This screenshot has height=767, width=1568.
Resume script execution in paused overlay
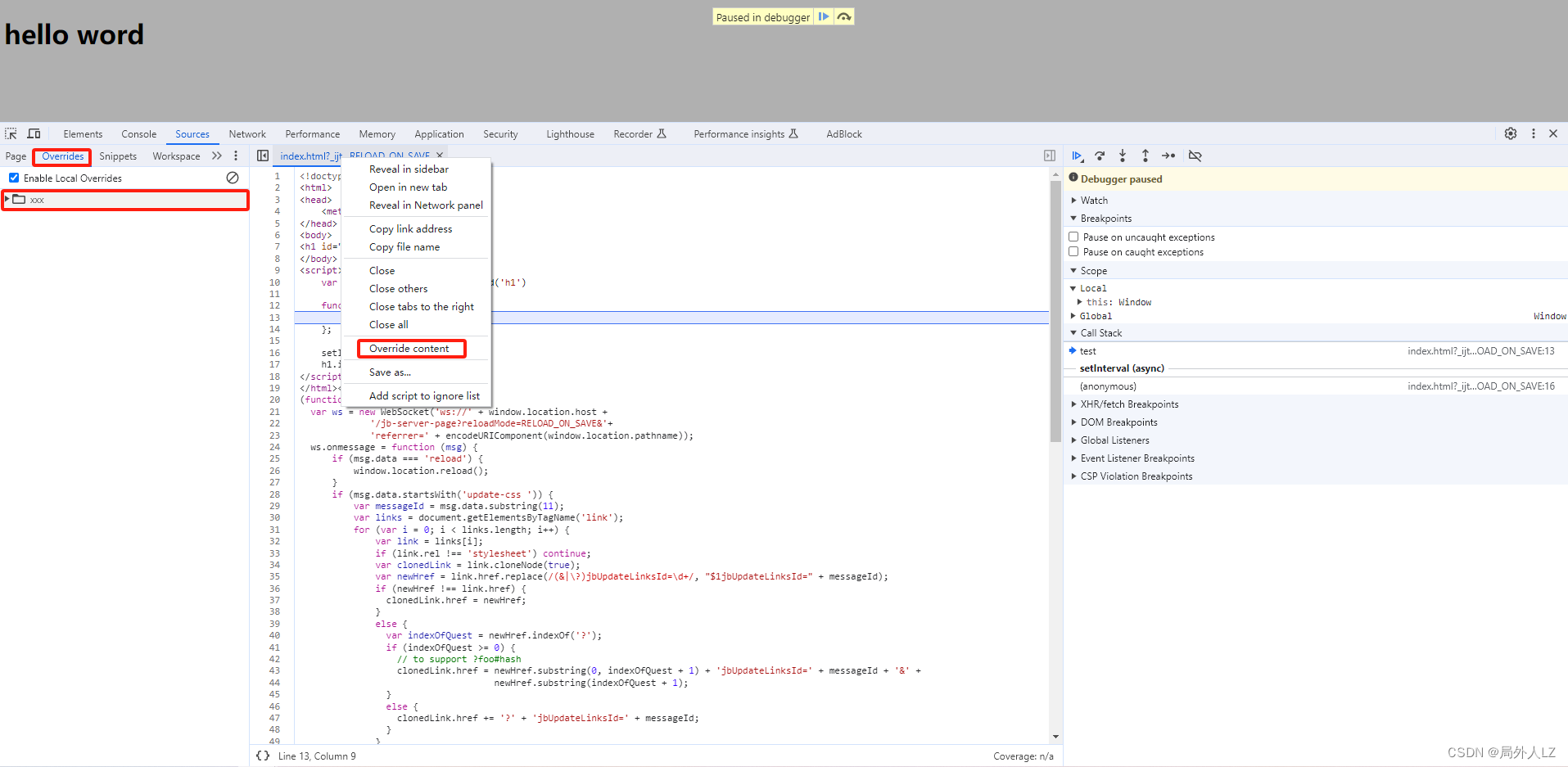[824, 16]
